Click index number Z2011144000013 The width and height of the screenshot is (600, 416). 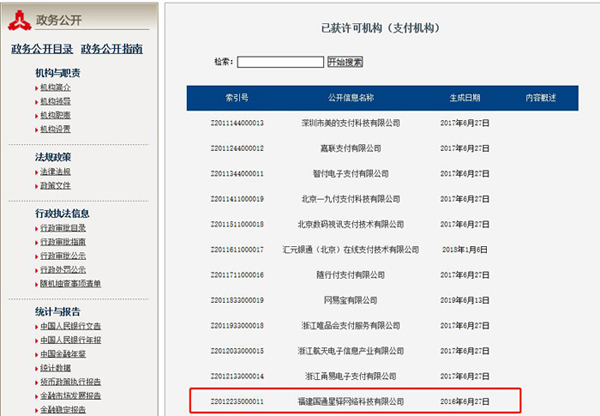(237, 123)
